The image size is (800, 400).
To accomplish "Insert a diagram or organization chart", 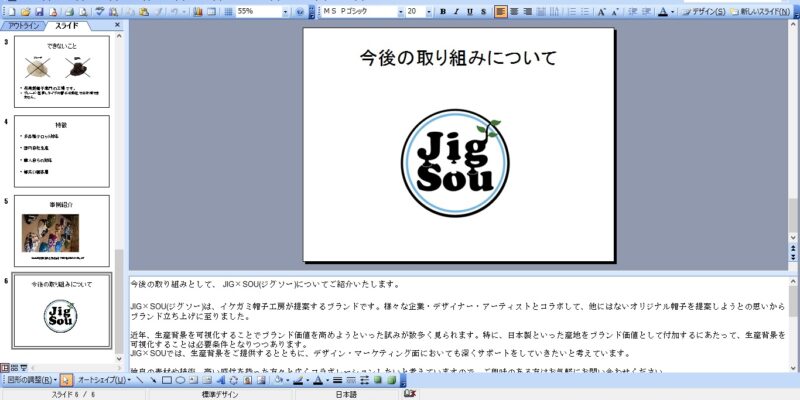I will point(234,380).
